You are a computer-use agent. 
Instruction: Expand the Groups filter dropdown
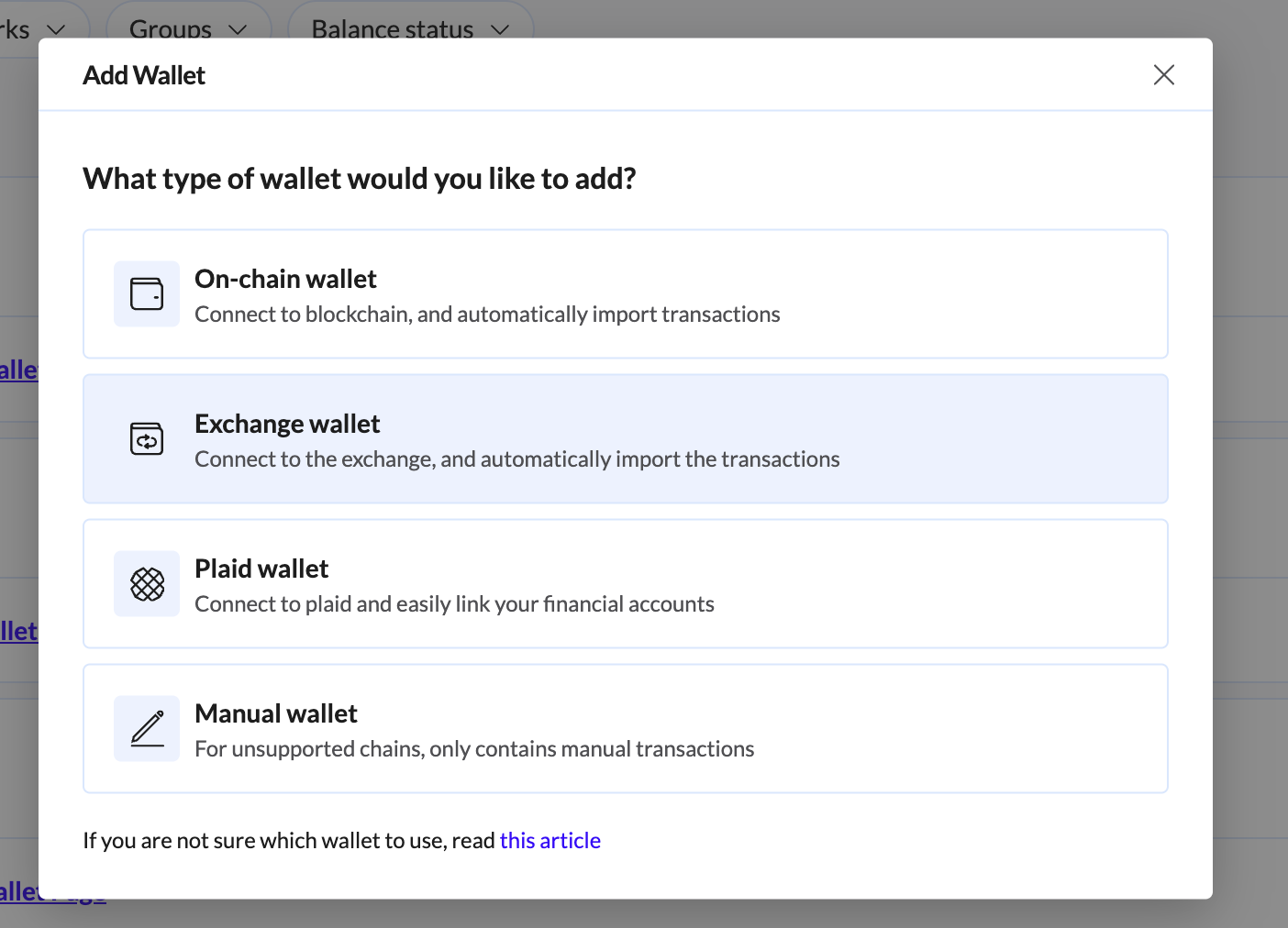(187, 28)
